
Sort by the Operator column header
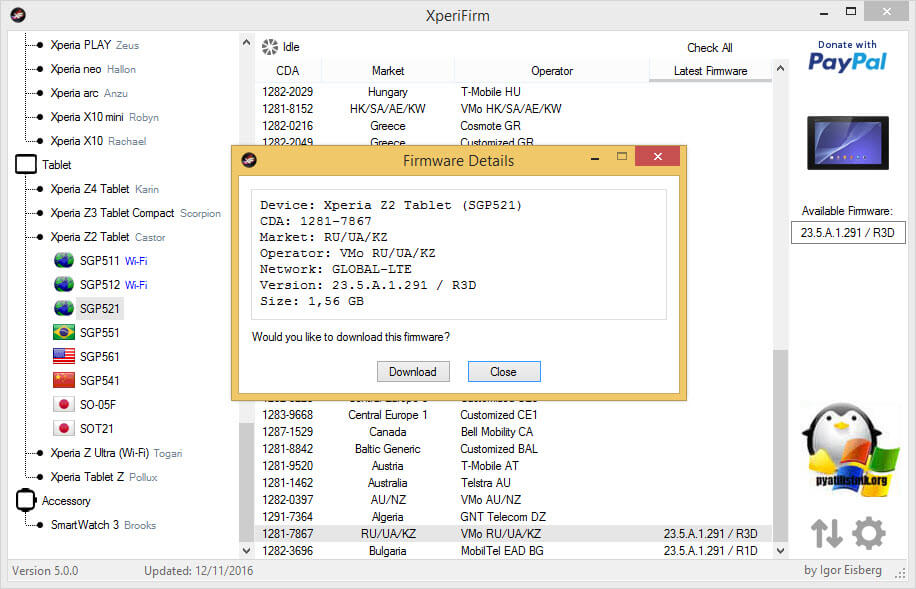(x=552, y=71)
